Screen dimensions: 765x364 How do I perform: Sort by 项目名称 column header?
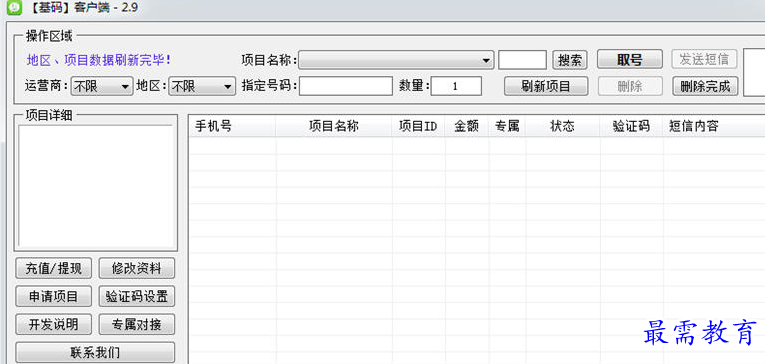click(x=334, y=126)
